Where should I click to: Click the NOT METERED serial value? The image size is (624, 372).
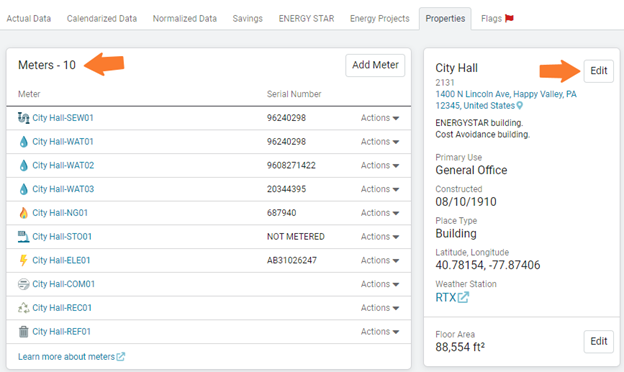click(x=296, y=236)
